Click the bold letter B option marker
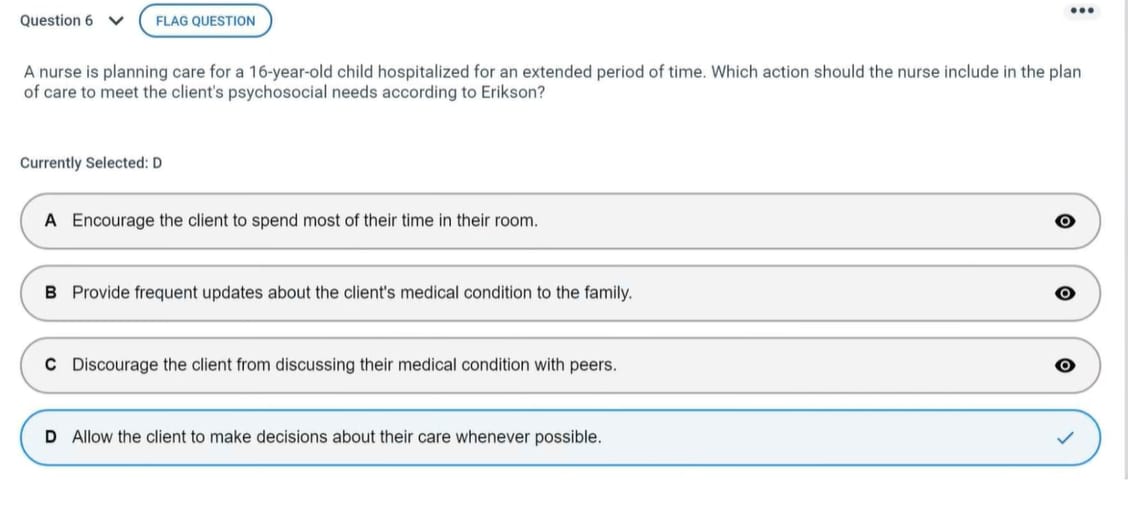Image resolution: width=1128 pixels, height=512 pixels. click(50, 293)
